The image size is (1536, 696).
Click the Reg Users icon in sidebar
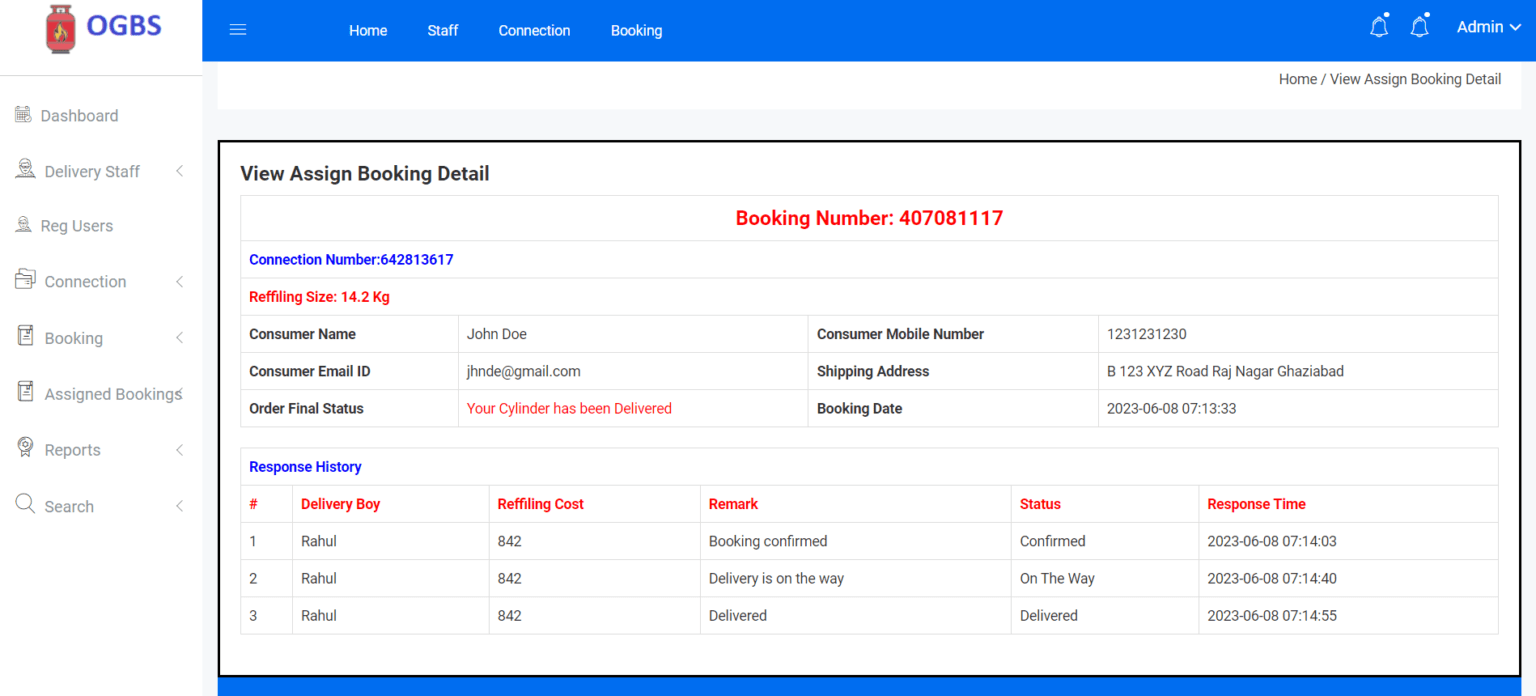[23, 225]
